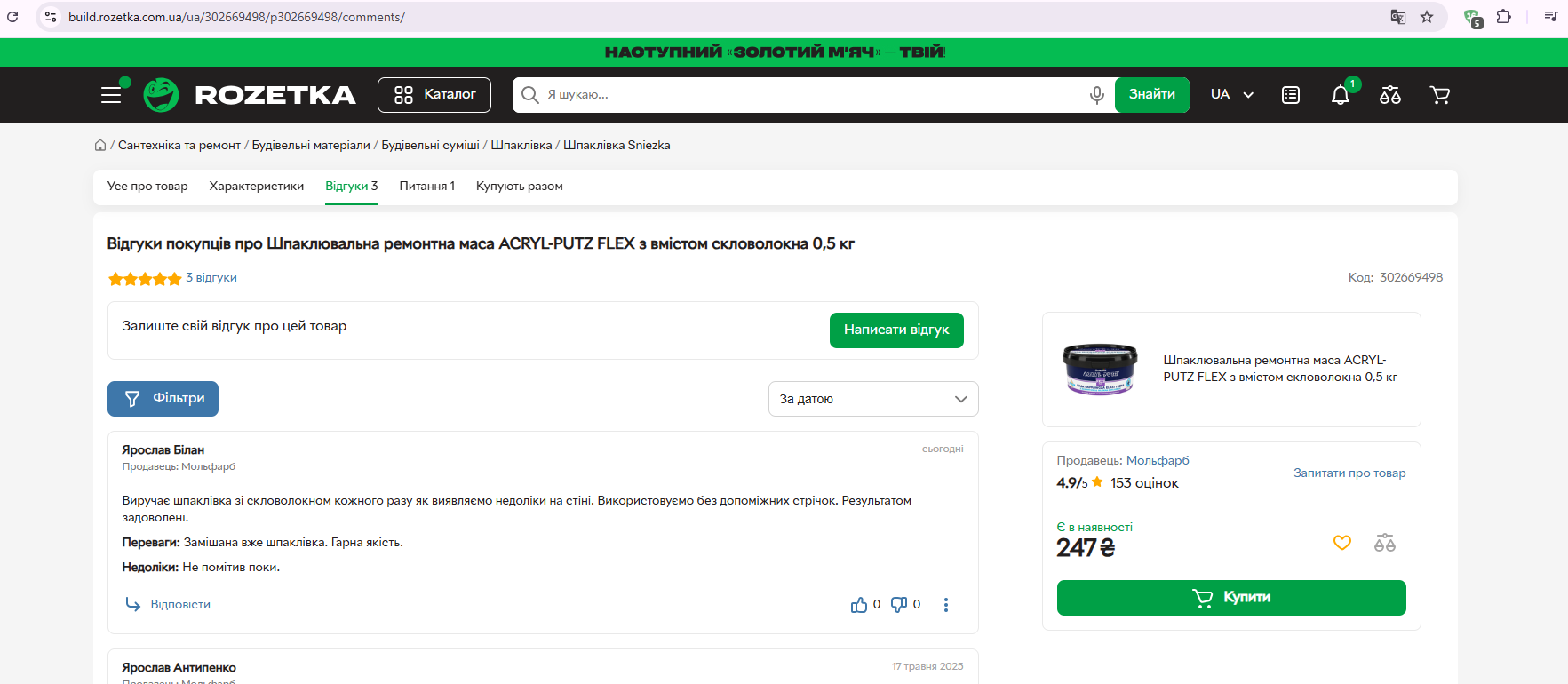The image size is (1568, 684).
Task: Expand the 'За датою' sort dropdown
Action: click(x=873, y=399)
